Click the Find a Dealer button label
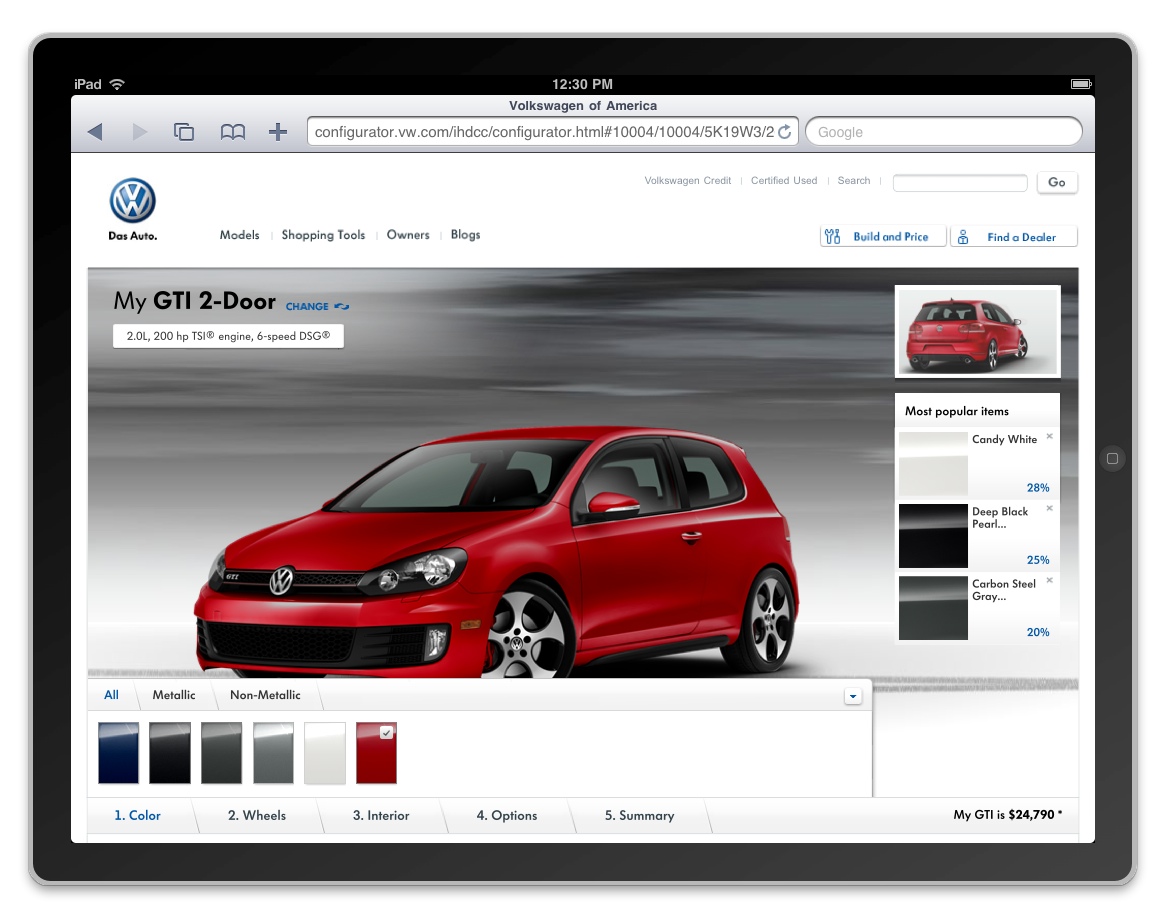 (1022, 237)
